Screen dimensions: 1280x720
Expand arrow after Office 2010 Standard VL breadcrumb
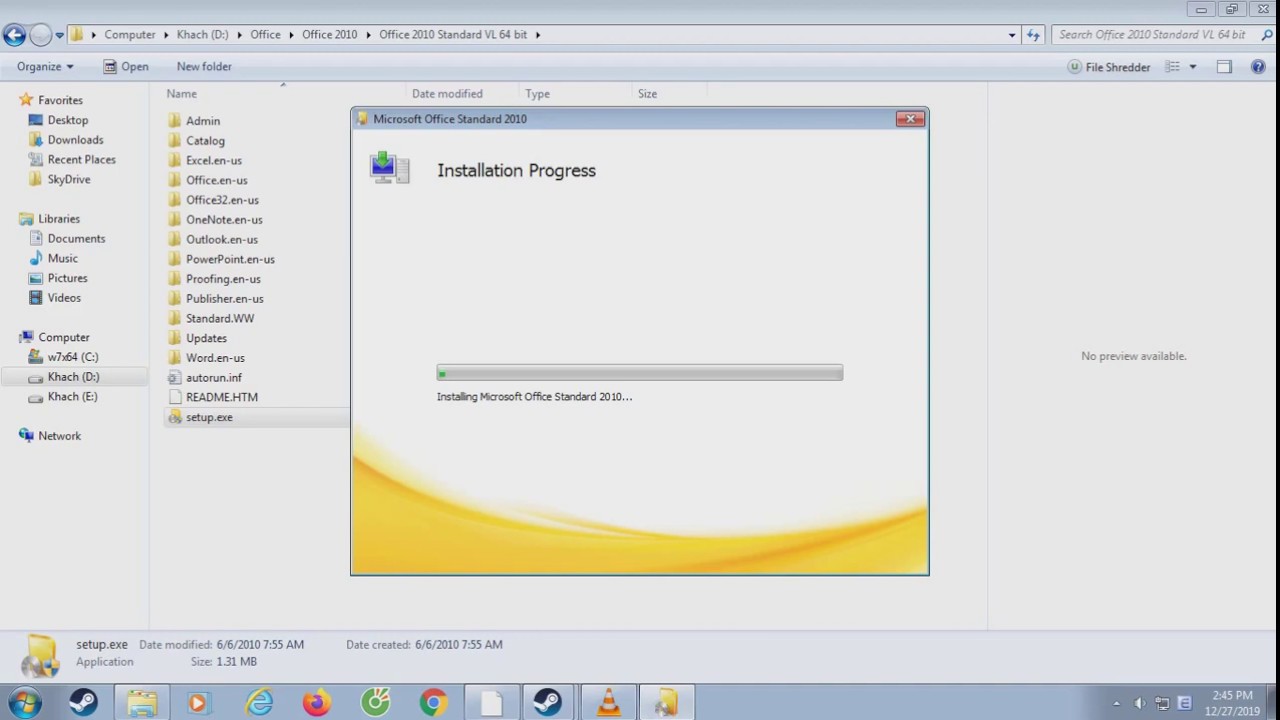pos(538,35)
